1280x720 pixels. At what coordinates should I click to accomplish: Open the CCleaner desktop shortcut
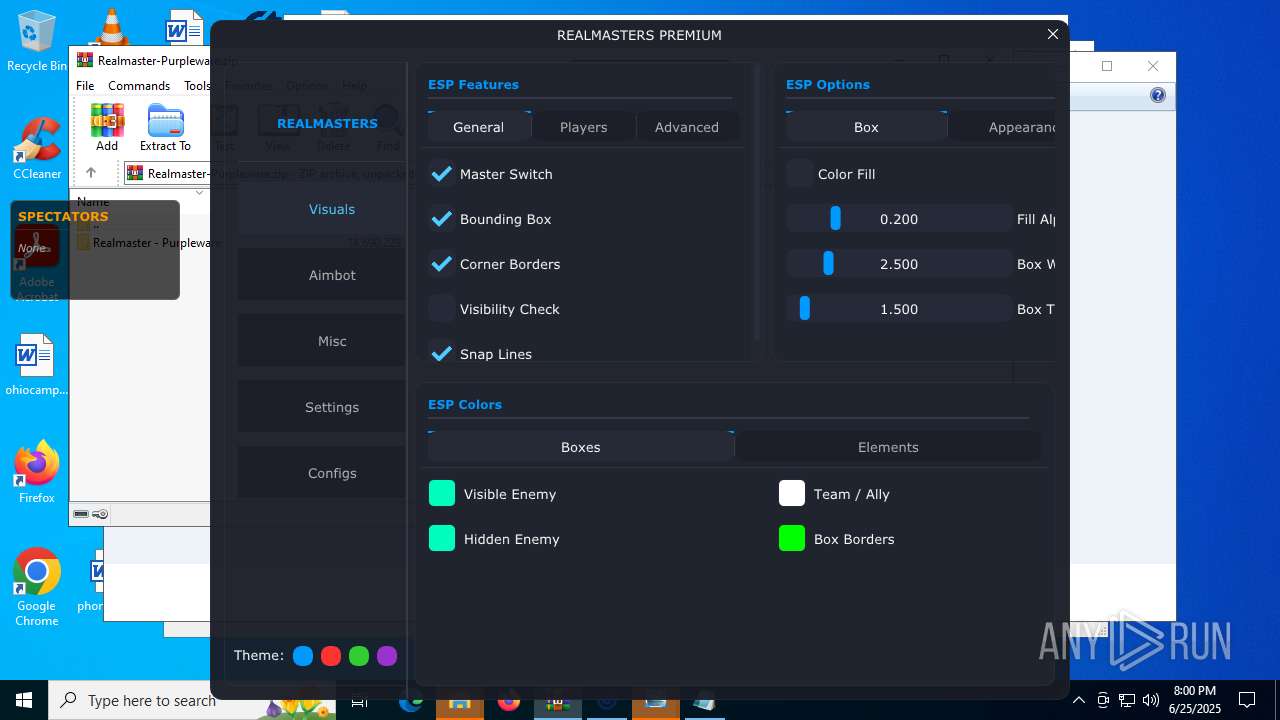coord(37,147)
